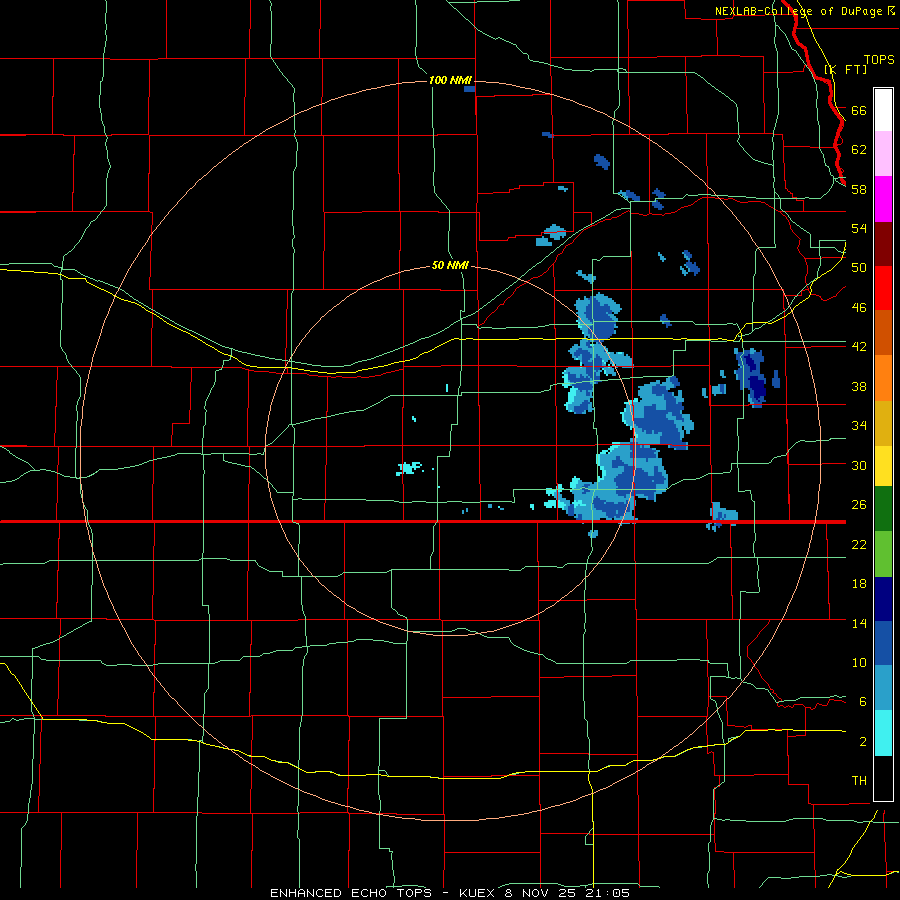Viewport: 900px width, 900px height.
Task: Click the "2" legend value
Action: point(863,741)
